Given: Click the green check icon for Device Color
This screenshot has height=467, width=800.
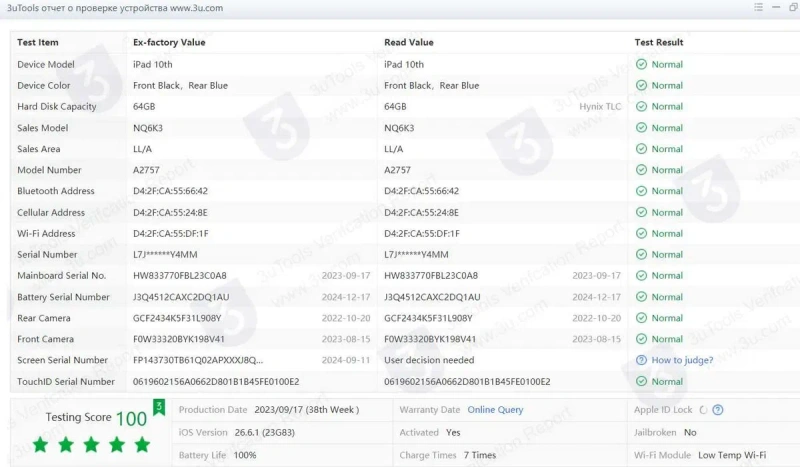Looking at the screenshot, I should tap(641, 85).
